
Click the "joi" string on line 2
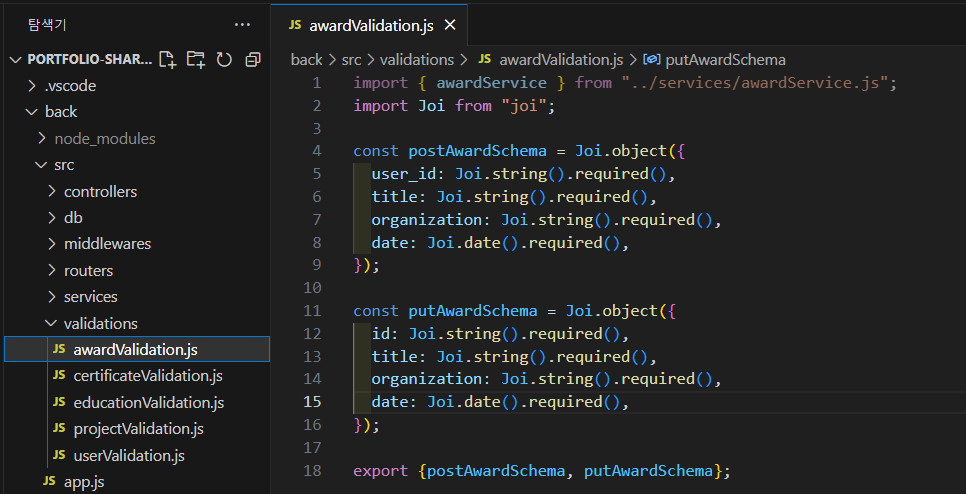coord(524,106)
